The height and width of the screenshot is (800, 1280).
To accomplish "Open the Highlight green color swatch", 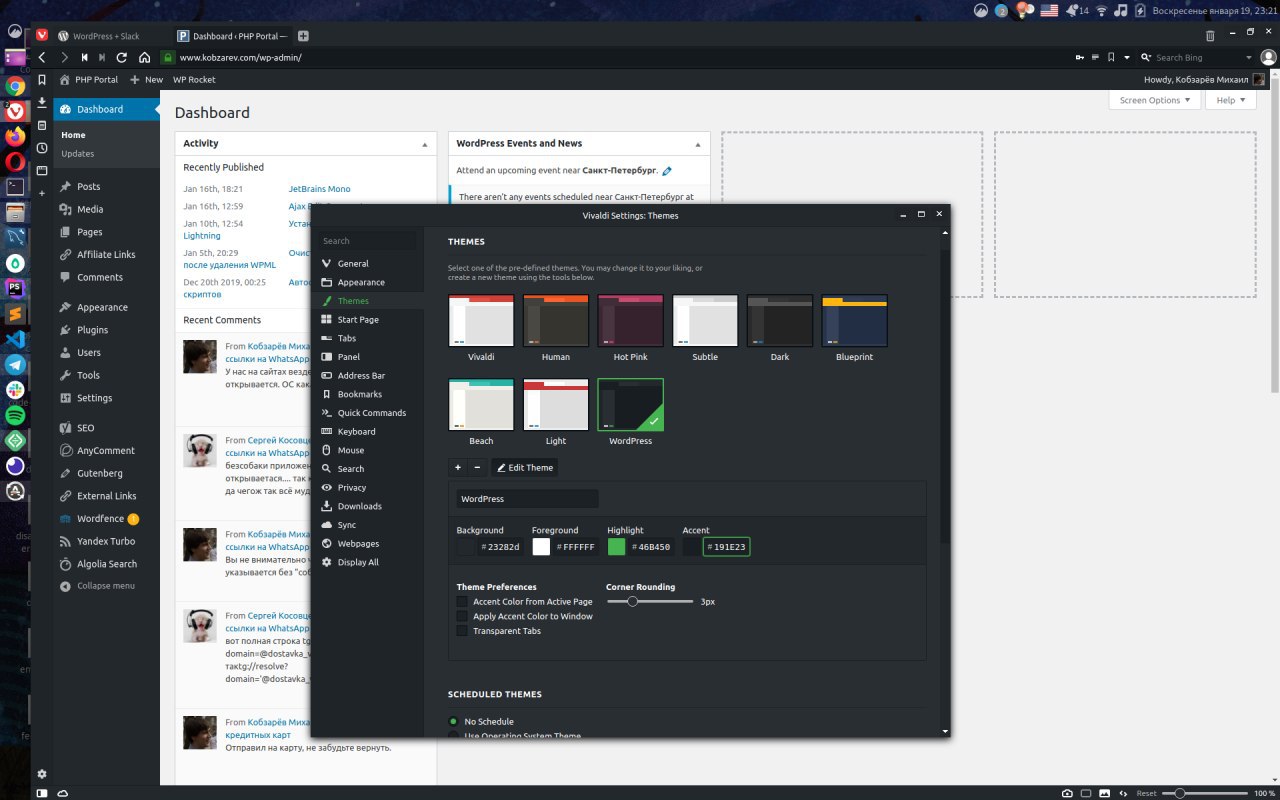I will pyautogui.click(x=616, y=547).
